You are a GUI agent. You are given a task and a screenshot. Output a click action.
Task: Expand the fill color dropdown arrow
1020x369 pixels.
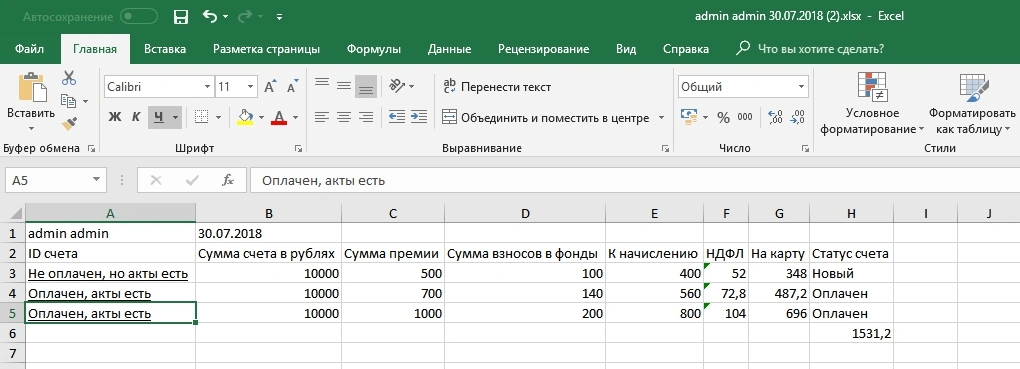pos(262,118)
